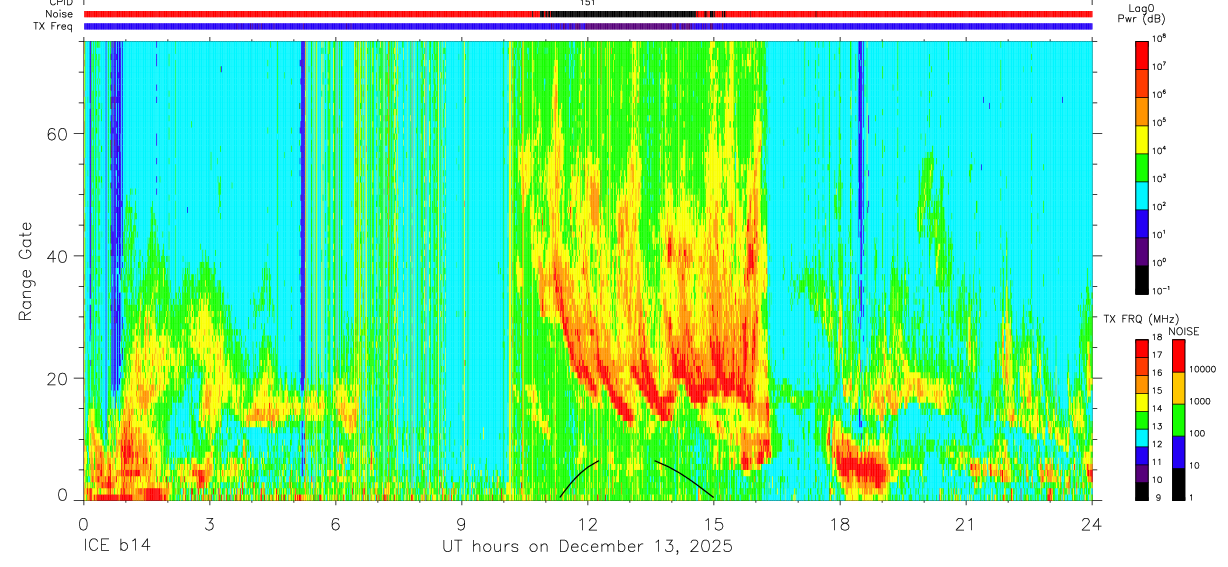Click the 100 label on the NOISE legend

(x=1198, y=433)
